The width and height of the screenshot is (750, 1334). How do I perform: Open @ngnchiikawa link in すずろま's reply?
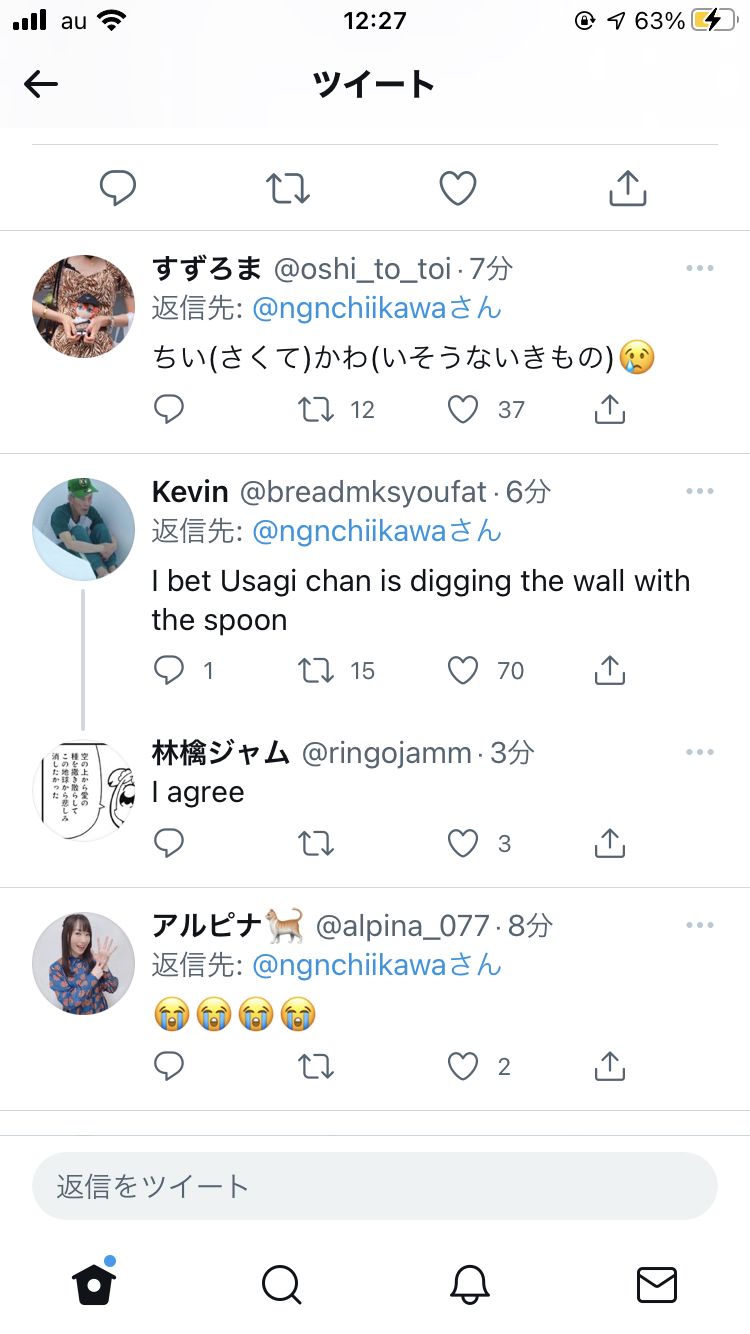pos(349,308)
